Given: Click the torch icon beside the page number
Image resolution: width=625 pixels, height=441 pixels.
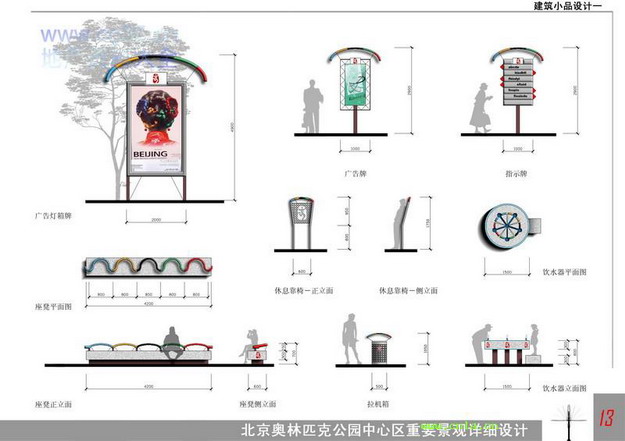Looking at the screenshot, I should tap(569, 422).
